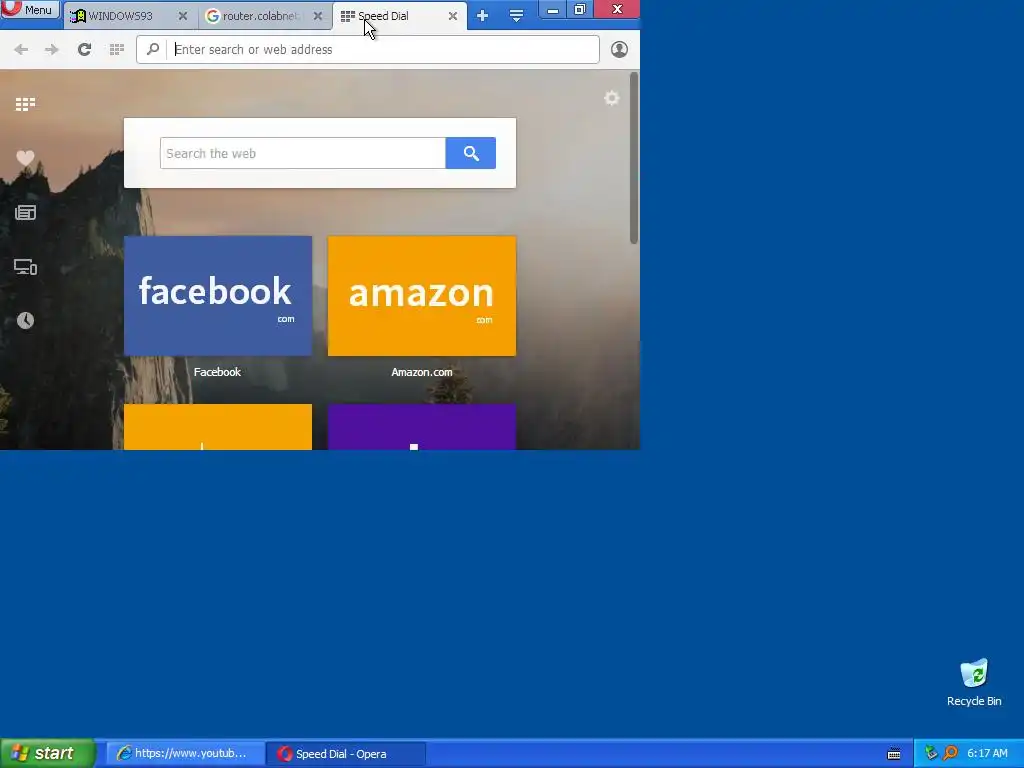Click the 6:17 AM clock

pyautogui.click(x=987, y=754)
